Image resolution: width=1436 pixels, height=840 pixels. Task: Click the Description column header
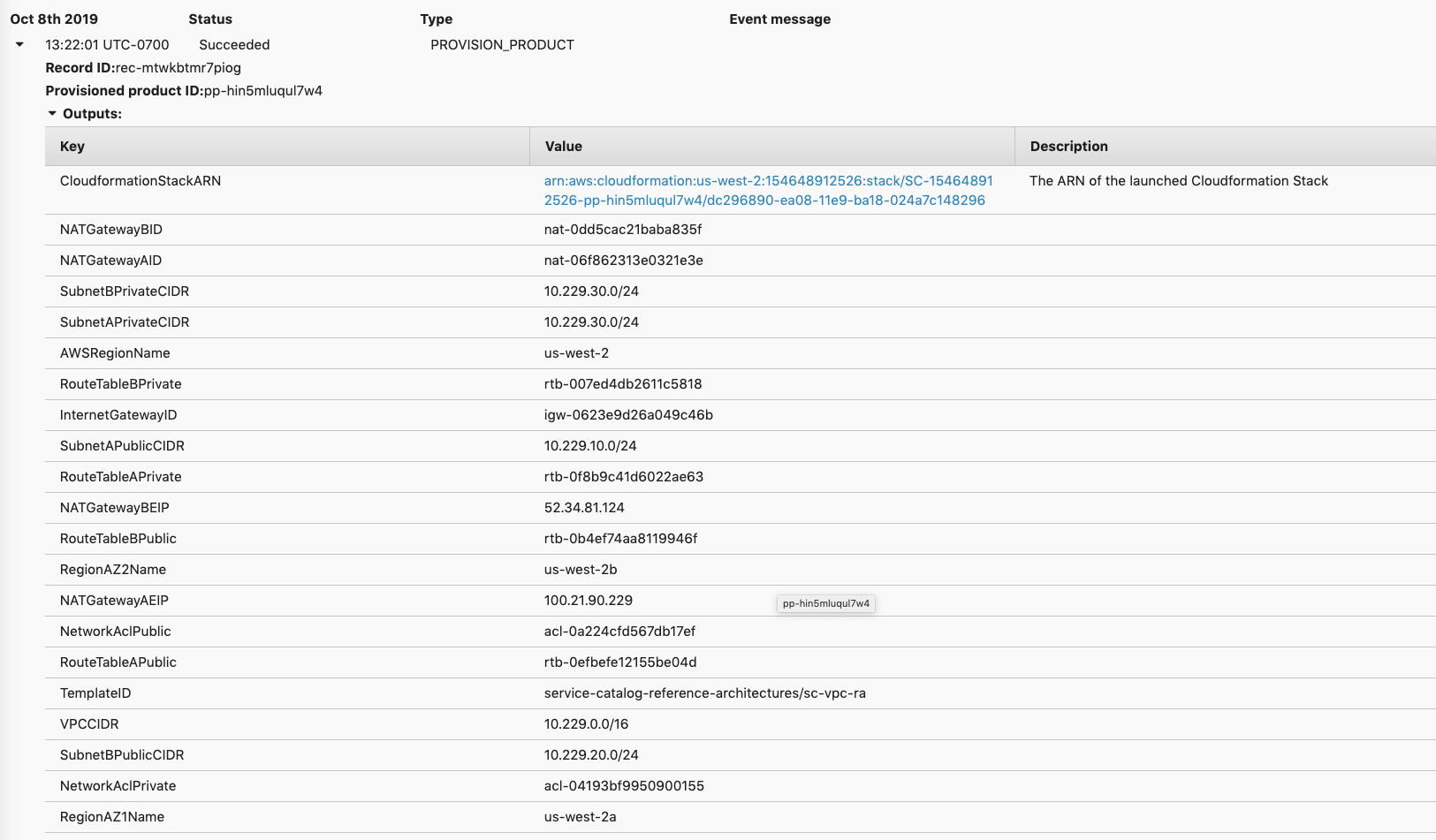[x=1068, y=146]
